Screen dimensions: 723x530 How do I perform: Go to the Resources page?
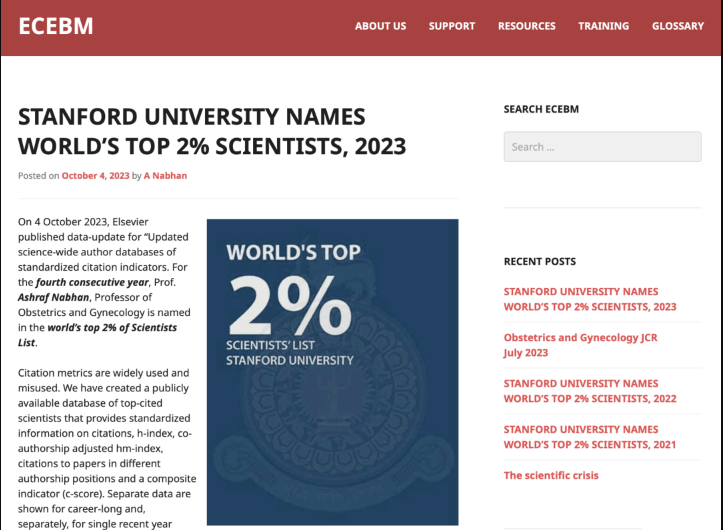pos(526,26)
